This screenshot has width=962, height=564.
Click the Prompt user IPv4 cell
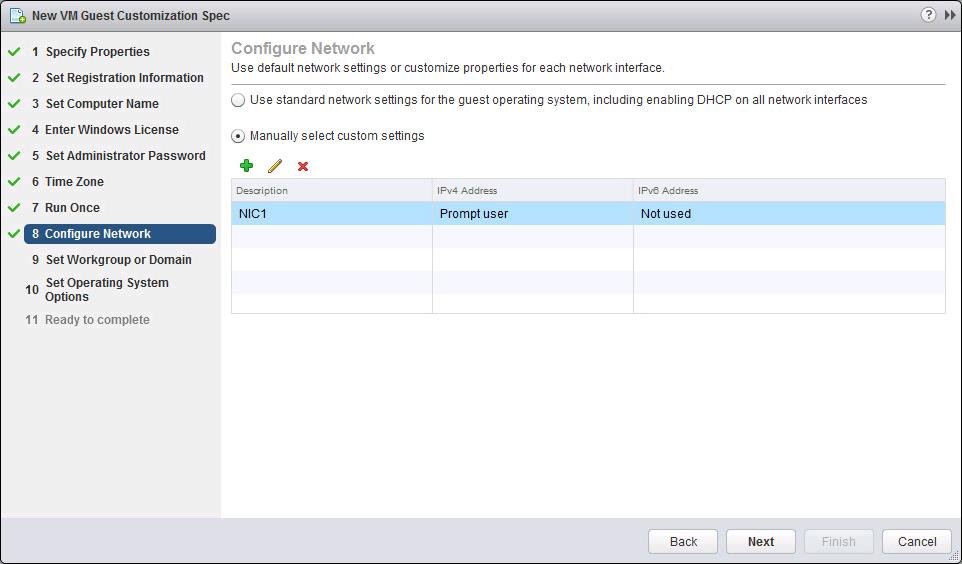point(533,214)
